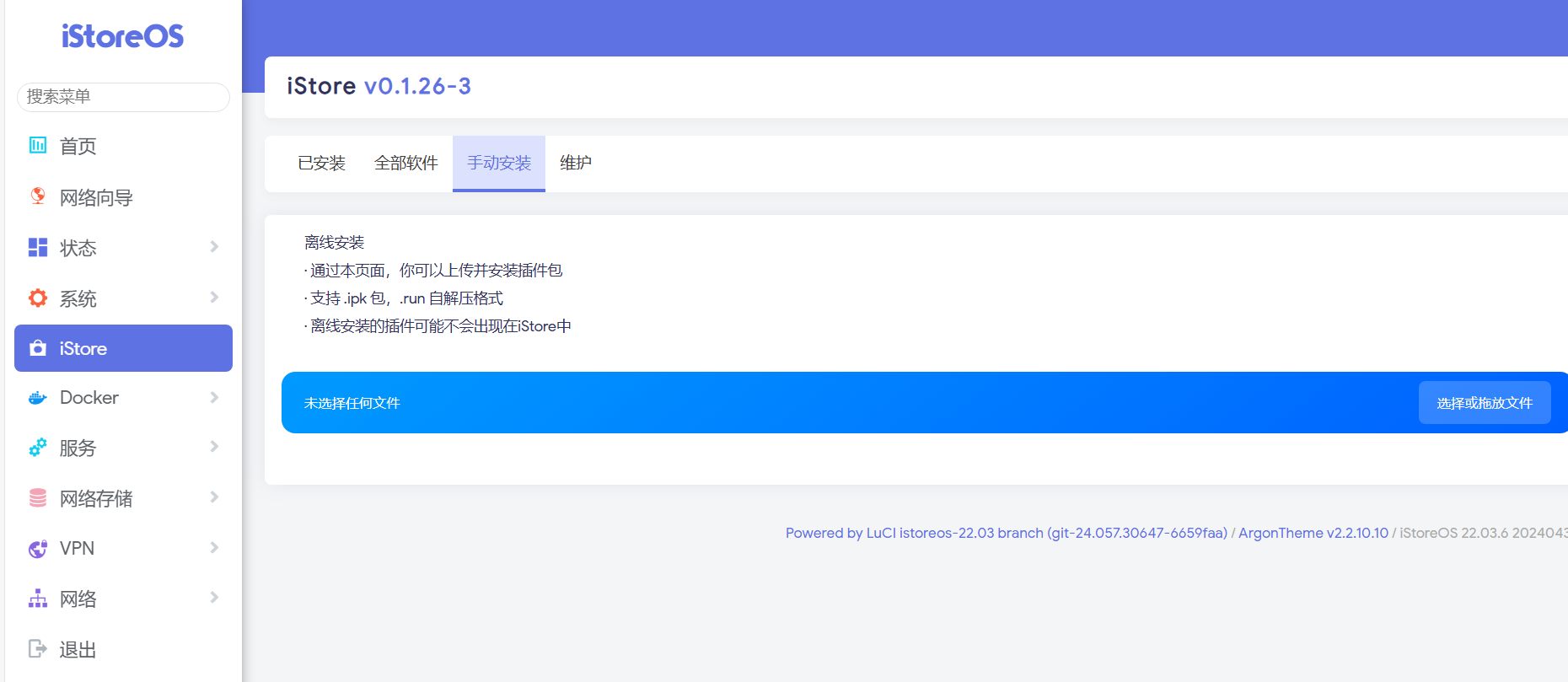This screenshot has height=682, width=1568.
Task: Click the services gears icon
Action: [38, 448]
